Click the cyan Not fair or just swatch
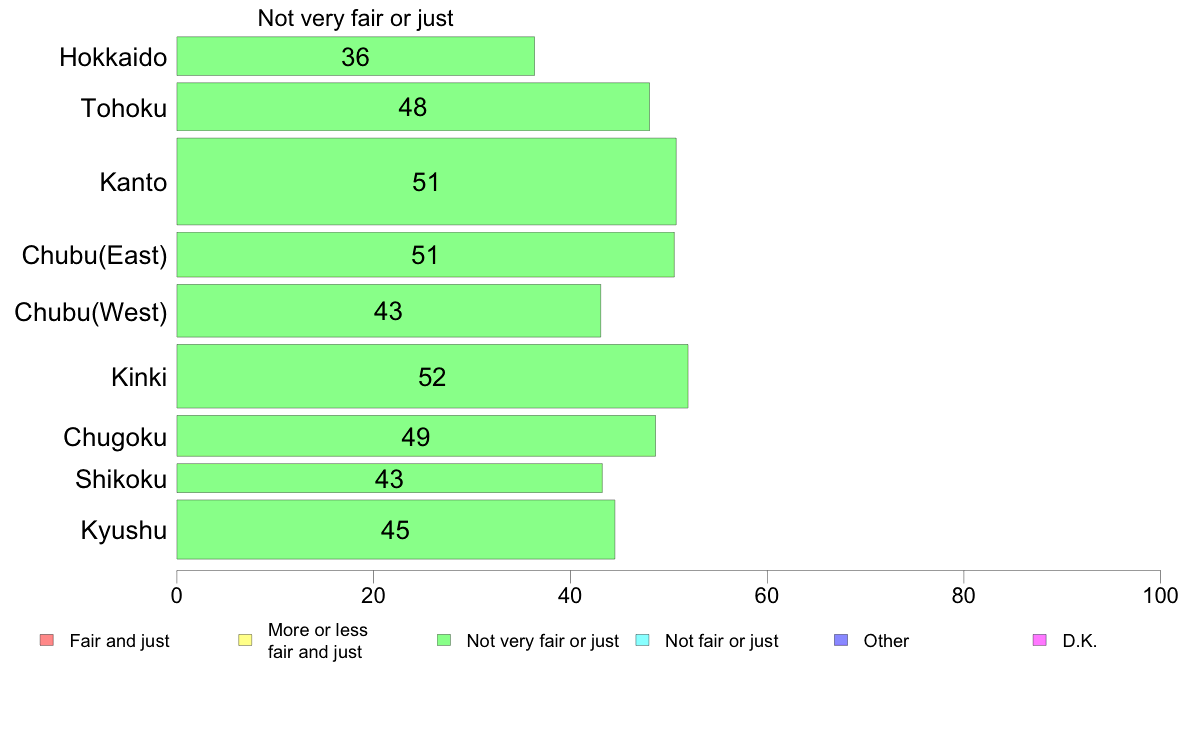The image size is (1188, 736). 642,640
